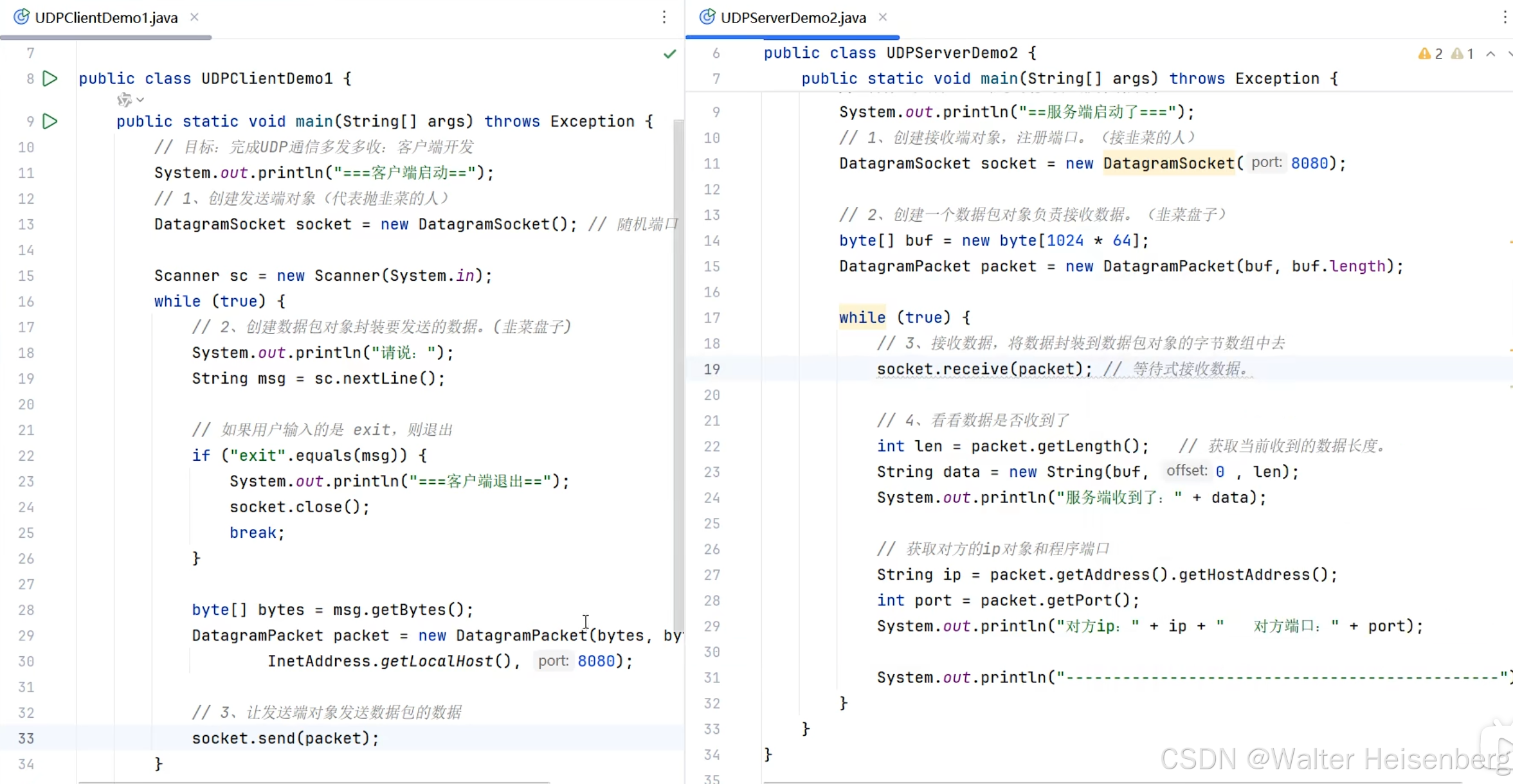
Task: Open left editor tab options three-dot menu
Action: click(664, 17)
